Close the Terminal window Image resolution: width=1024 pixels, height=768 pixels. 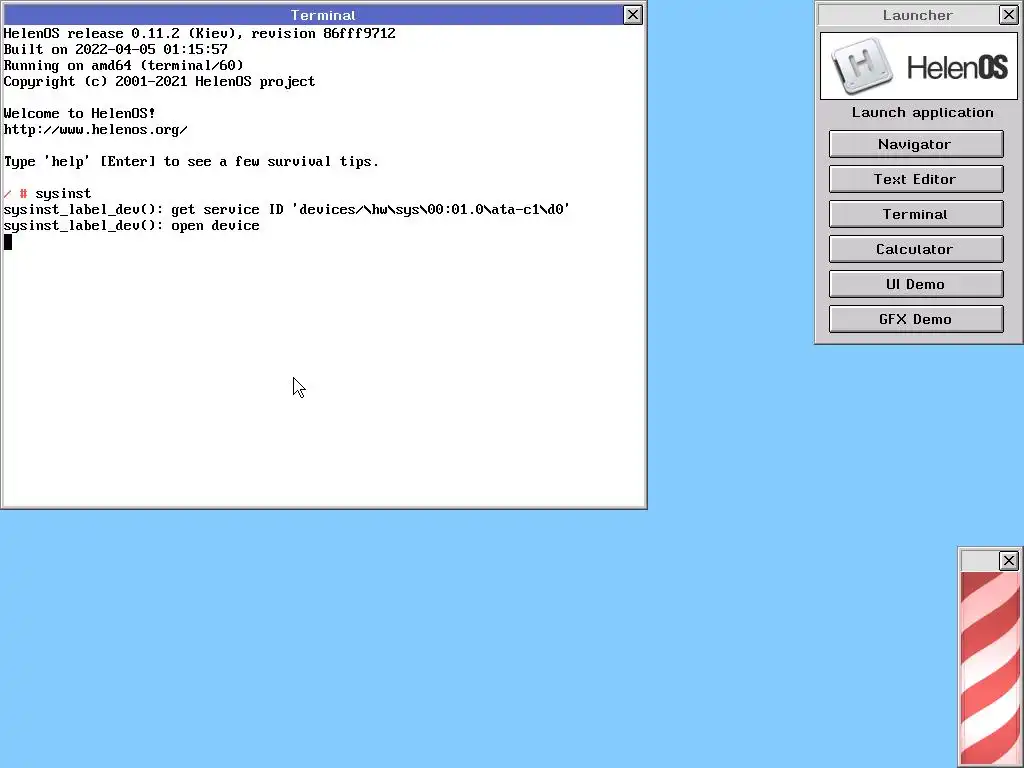633,15
